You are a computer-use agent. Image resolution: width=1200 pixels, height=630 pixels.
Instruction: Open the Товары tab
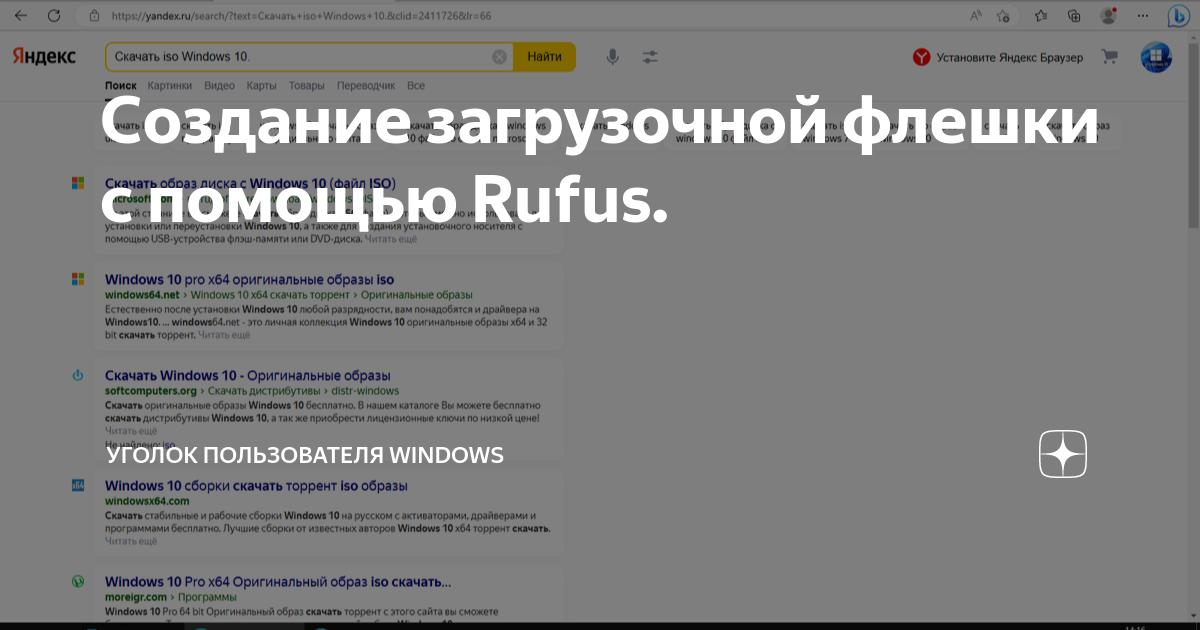tap(306, 86)
